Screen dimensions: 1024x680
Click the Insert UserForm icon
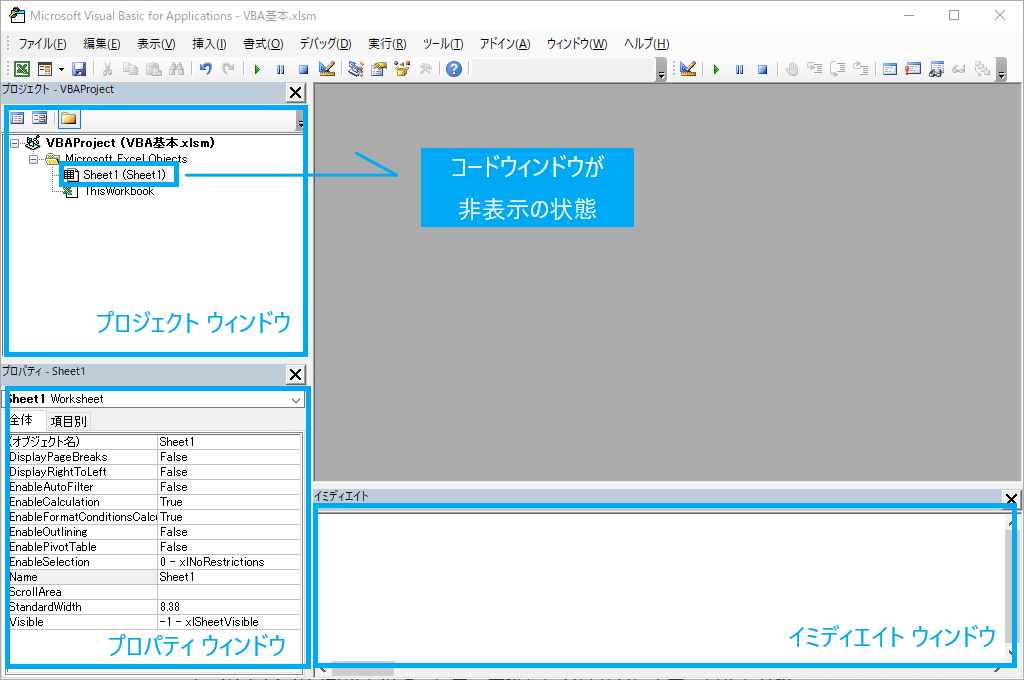tap(45, 69)
